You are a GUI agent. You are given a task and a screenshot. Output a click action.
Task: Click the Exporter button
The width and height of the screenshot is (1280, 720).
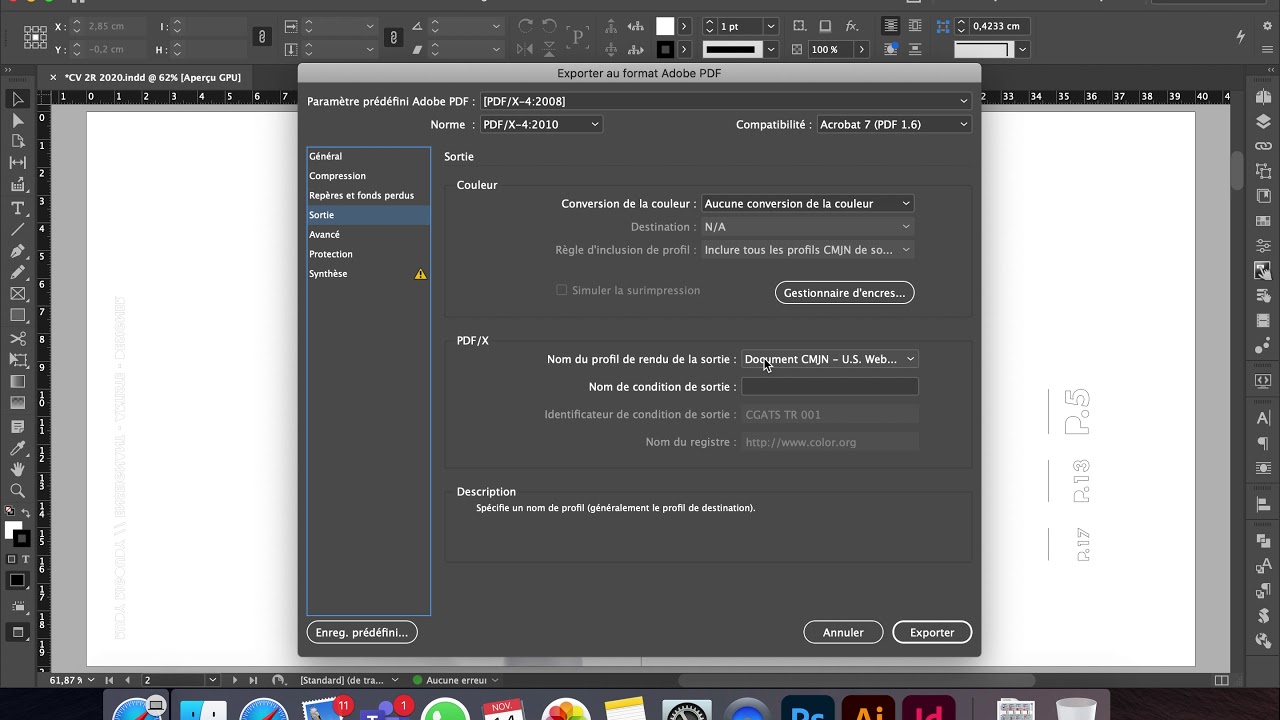pos(931,632)
